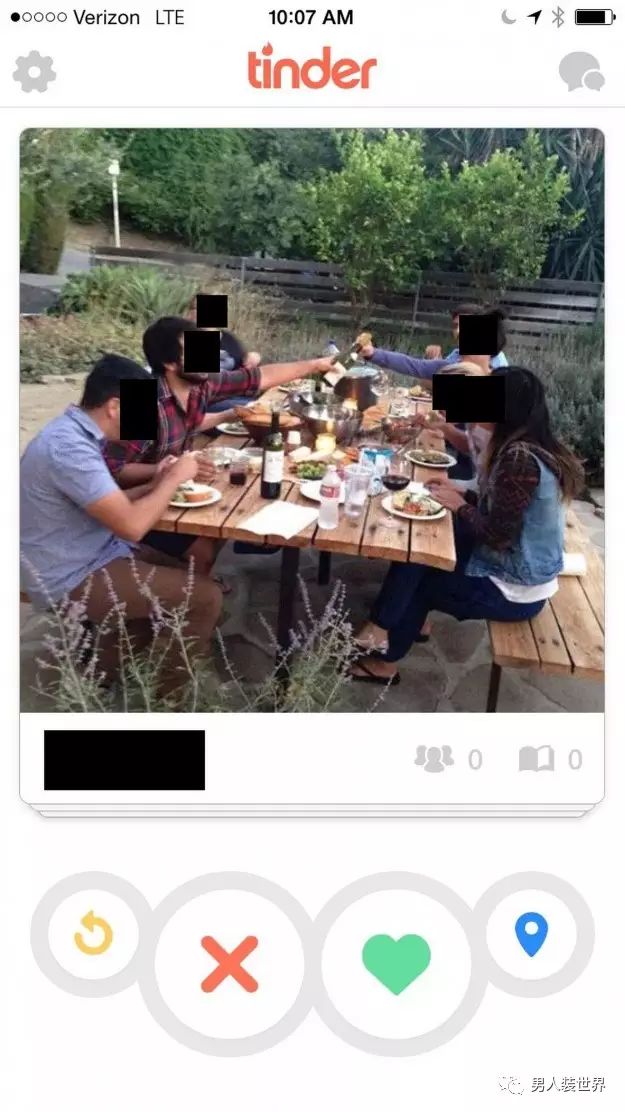Viewport: 625px width, 1112px height.
Task: Tap the tinder flame logo
Action: [x=311, y=67]
